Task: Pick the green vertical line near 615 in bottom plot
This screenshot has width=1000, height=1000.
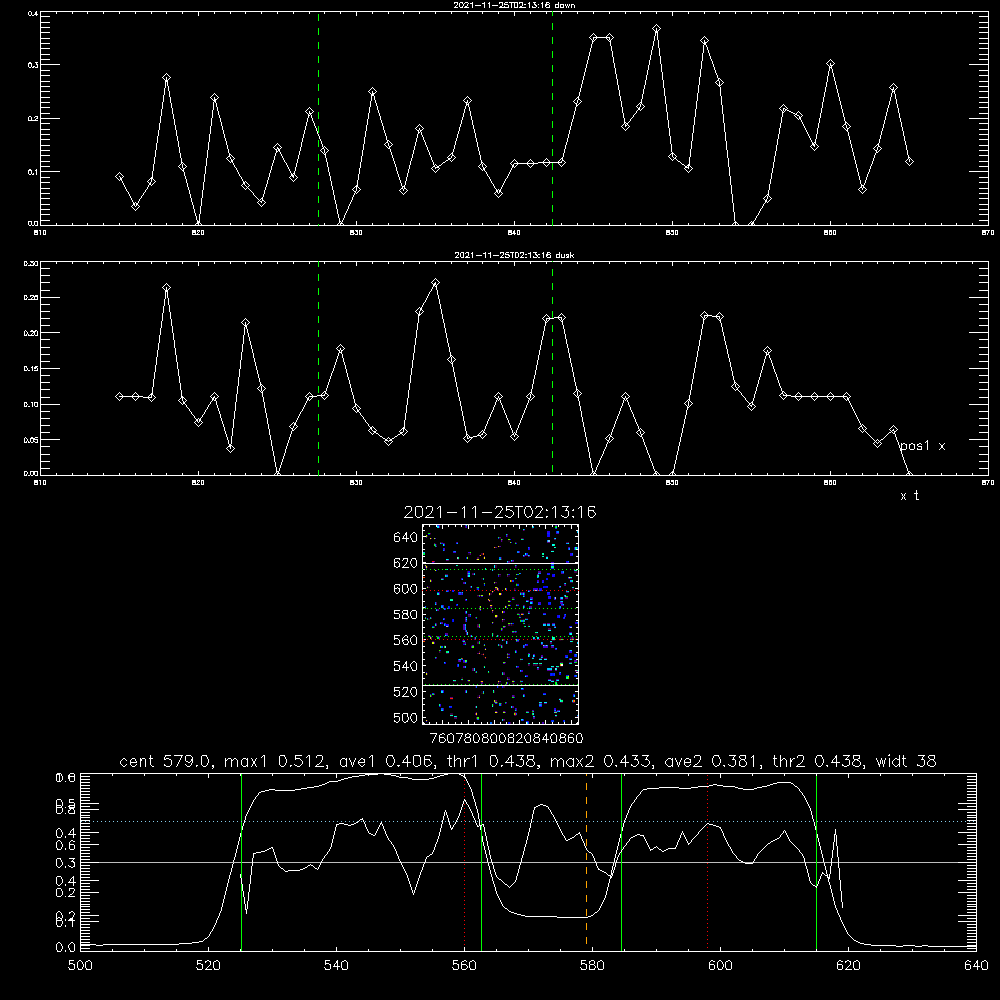Action: (816, 861)
